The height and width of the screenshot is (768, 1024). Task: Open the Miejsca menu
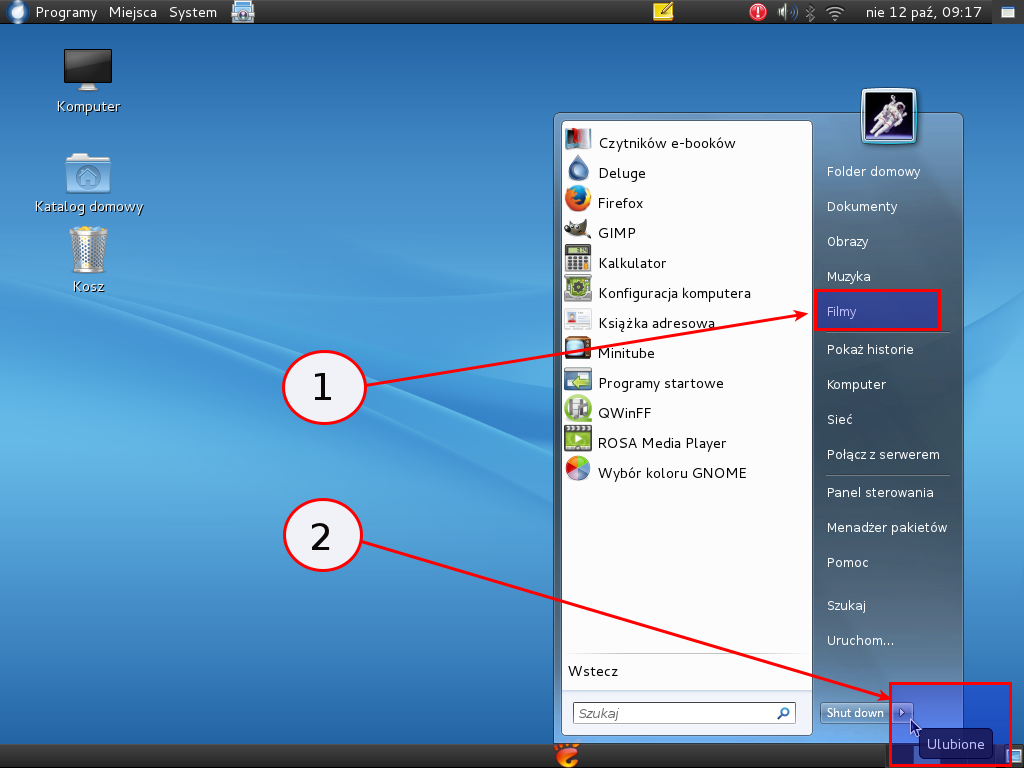click(133, 12)
